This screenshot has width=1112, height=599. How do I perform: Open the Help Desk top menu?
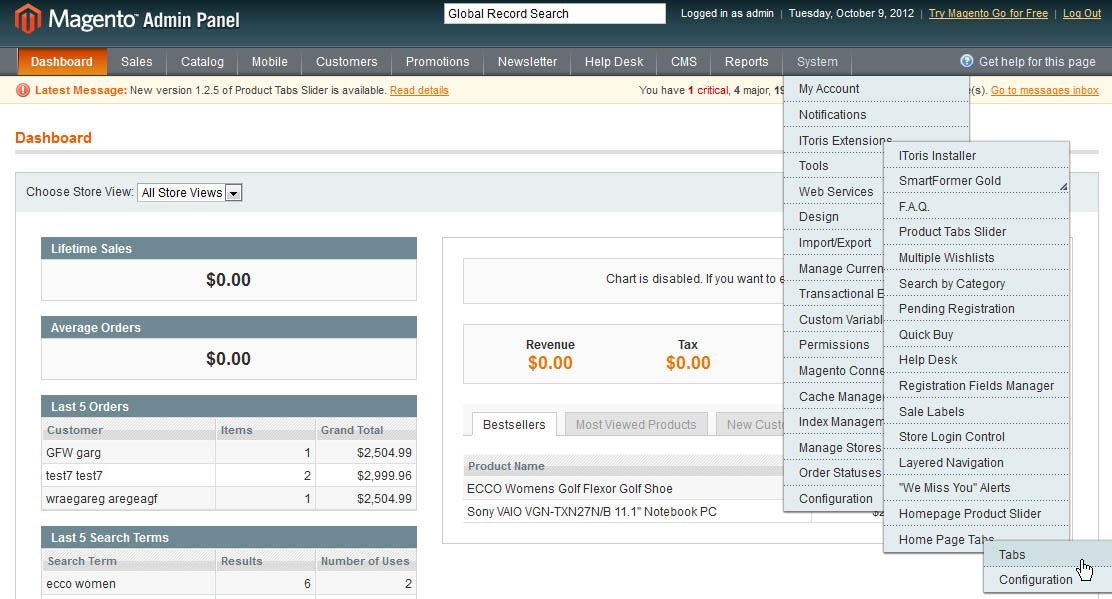pos(614,62)
